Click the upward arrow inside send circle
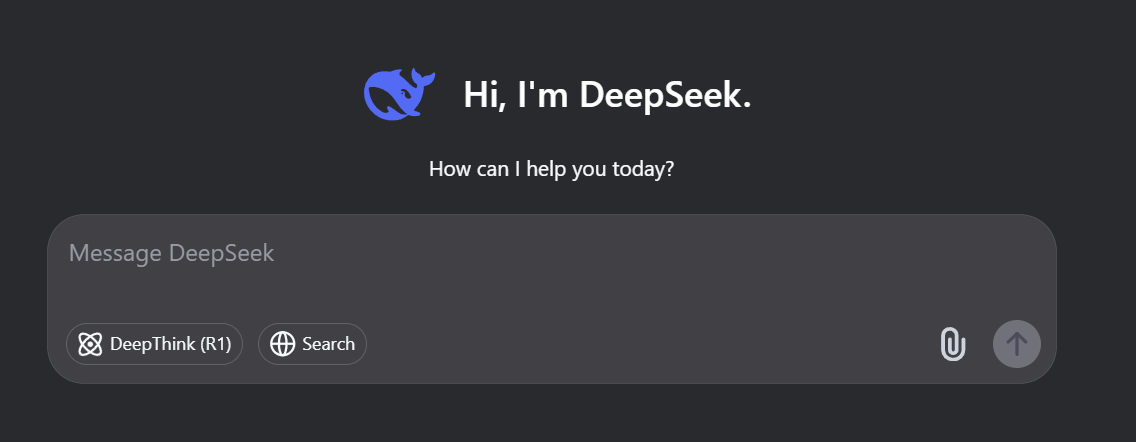 point(1016,344)
